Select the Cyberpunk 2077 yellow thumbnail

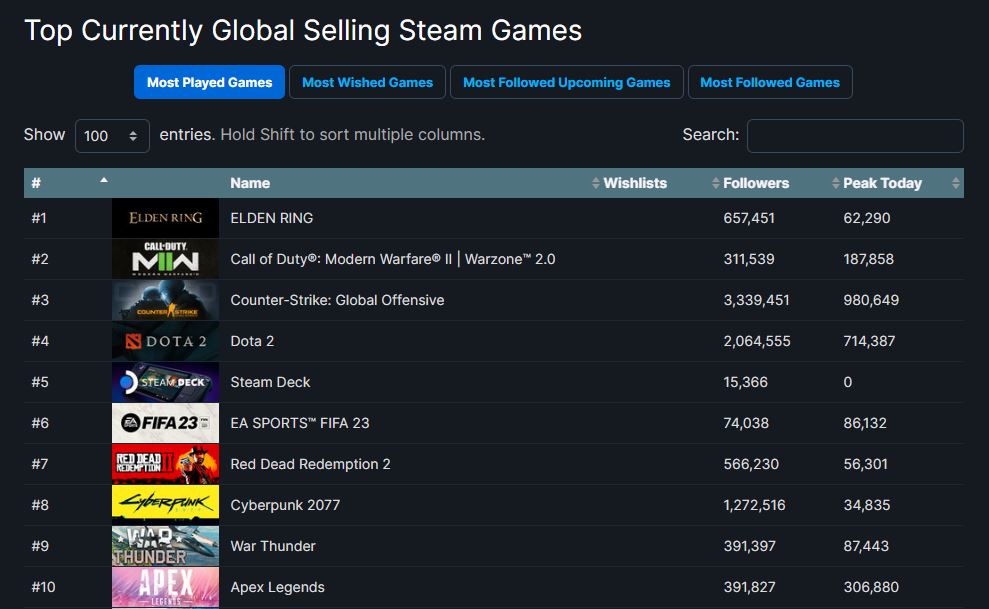165,505
